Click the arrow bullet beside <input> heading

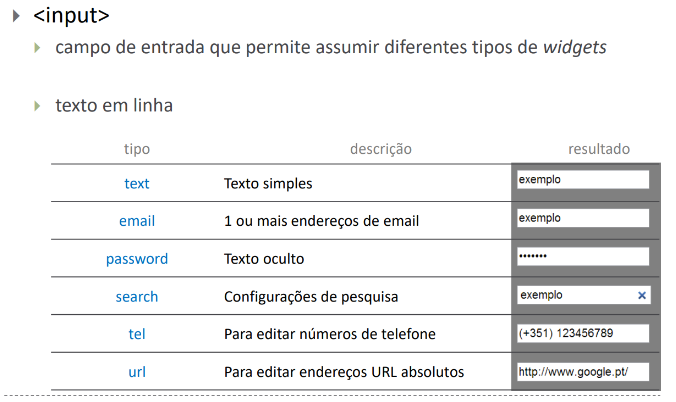[x=16, y=16]
